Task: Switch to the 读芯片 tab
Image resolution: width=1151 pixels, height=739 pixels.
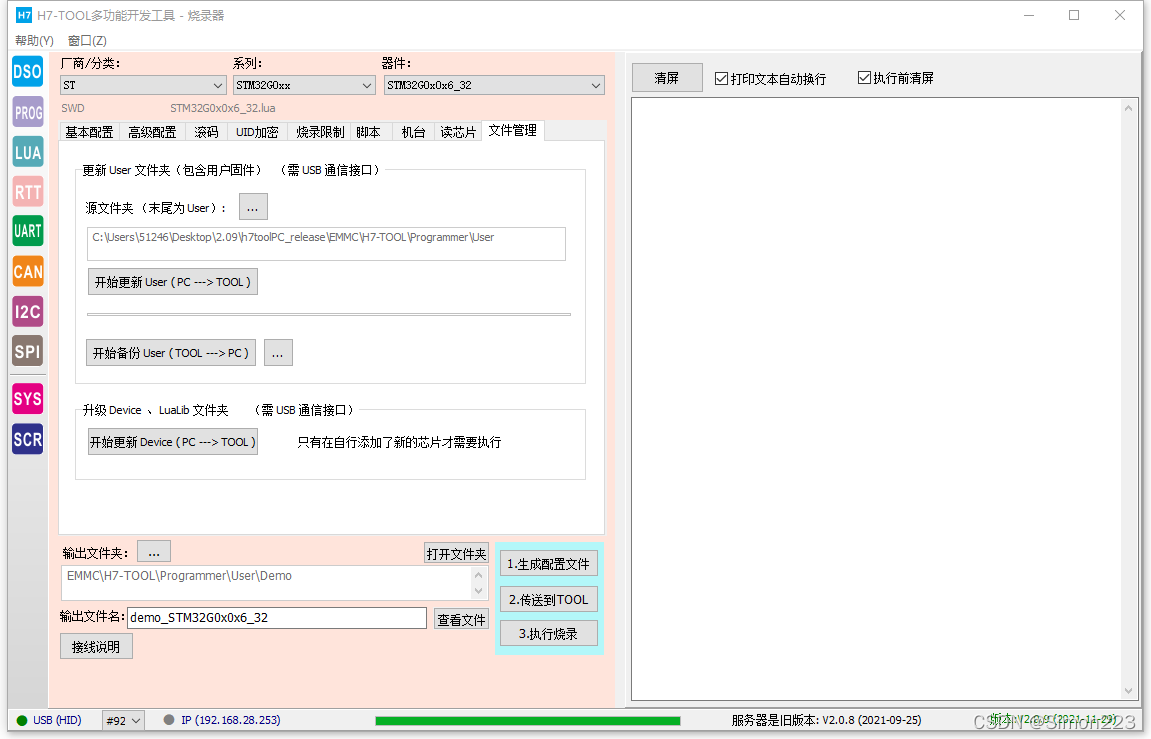Action: (x=458, y=132)
